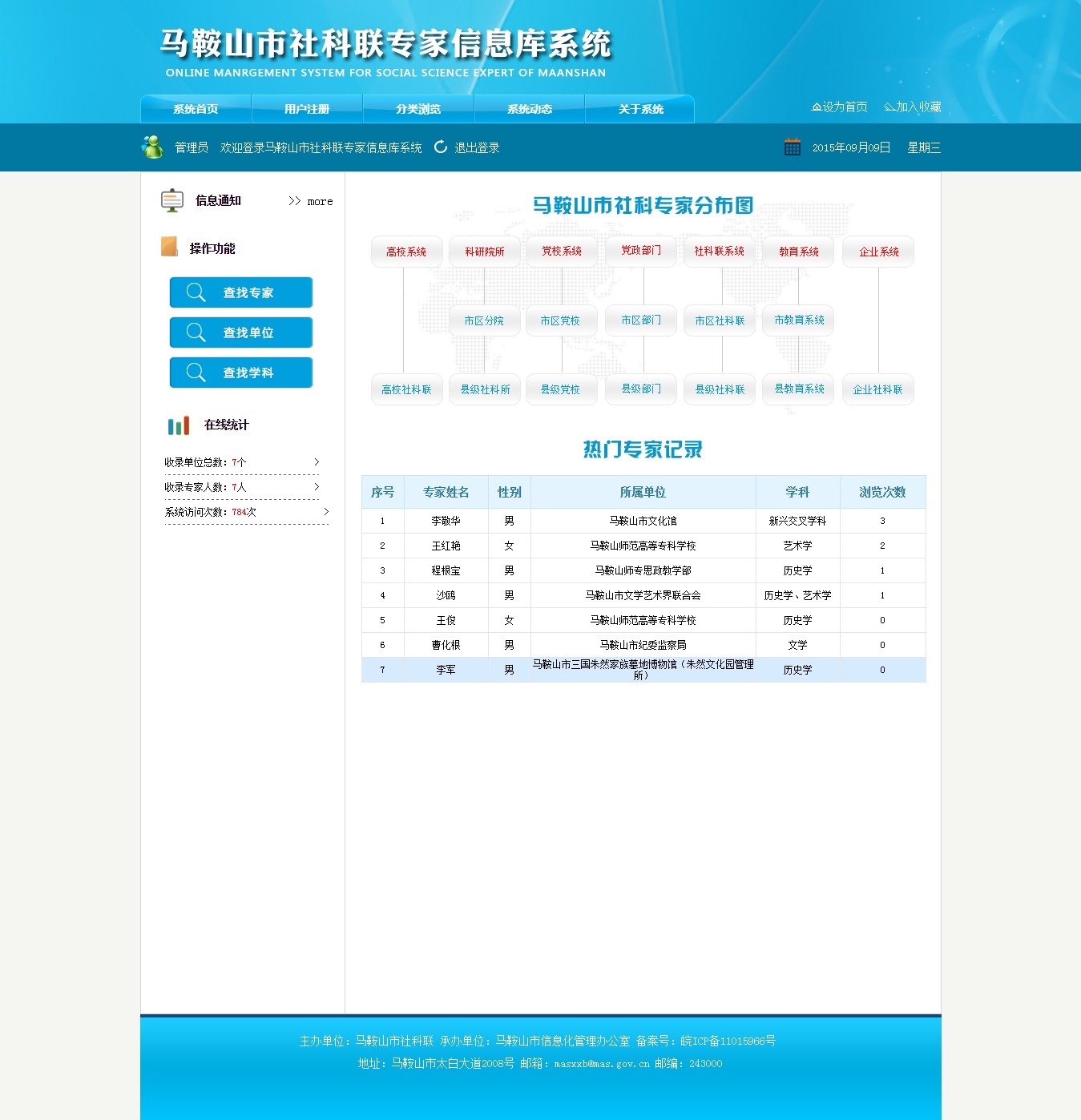This screenshot has width=1081, height=1120.
Task: Click expert name 程根宝
Action: (x=446, y=570)
